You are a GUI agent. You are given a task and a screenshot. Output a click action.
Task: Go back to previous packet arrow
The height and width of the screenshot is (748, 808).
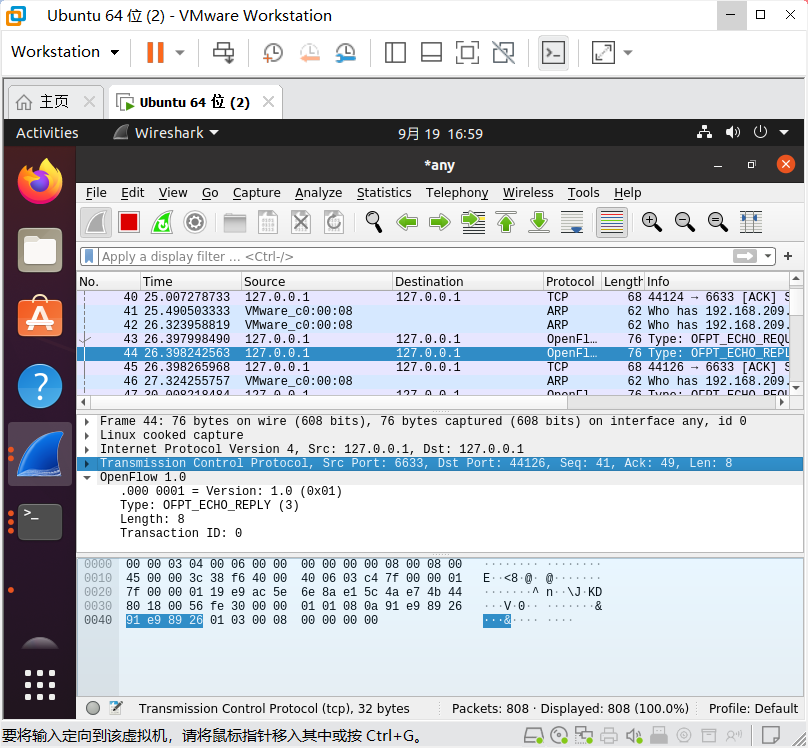click(407, 223)
